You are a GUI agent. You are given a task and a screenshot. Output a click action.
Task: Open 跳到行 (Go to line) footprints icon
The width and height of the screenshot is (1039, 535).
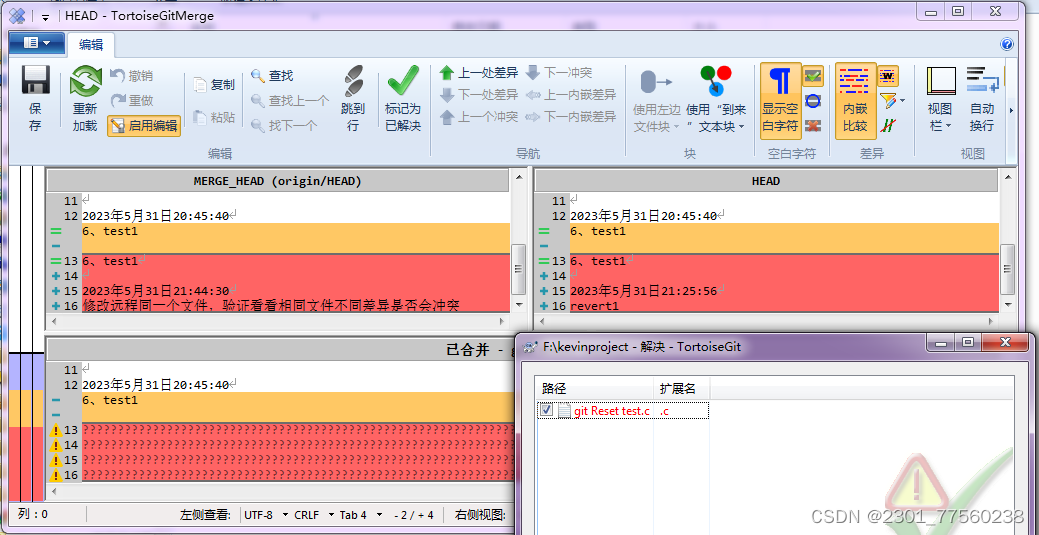[353, 81]
